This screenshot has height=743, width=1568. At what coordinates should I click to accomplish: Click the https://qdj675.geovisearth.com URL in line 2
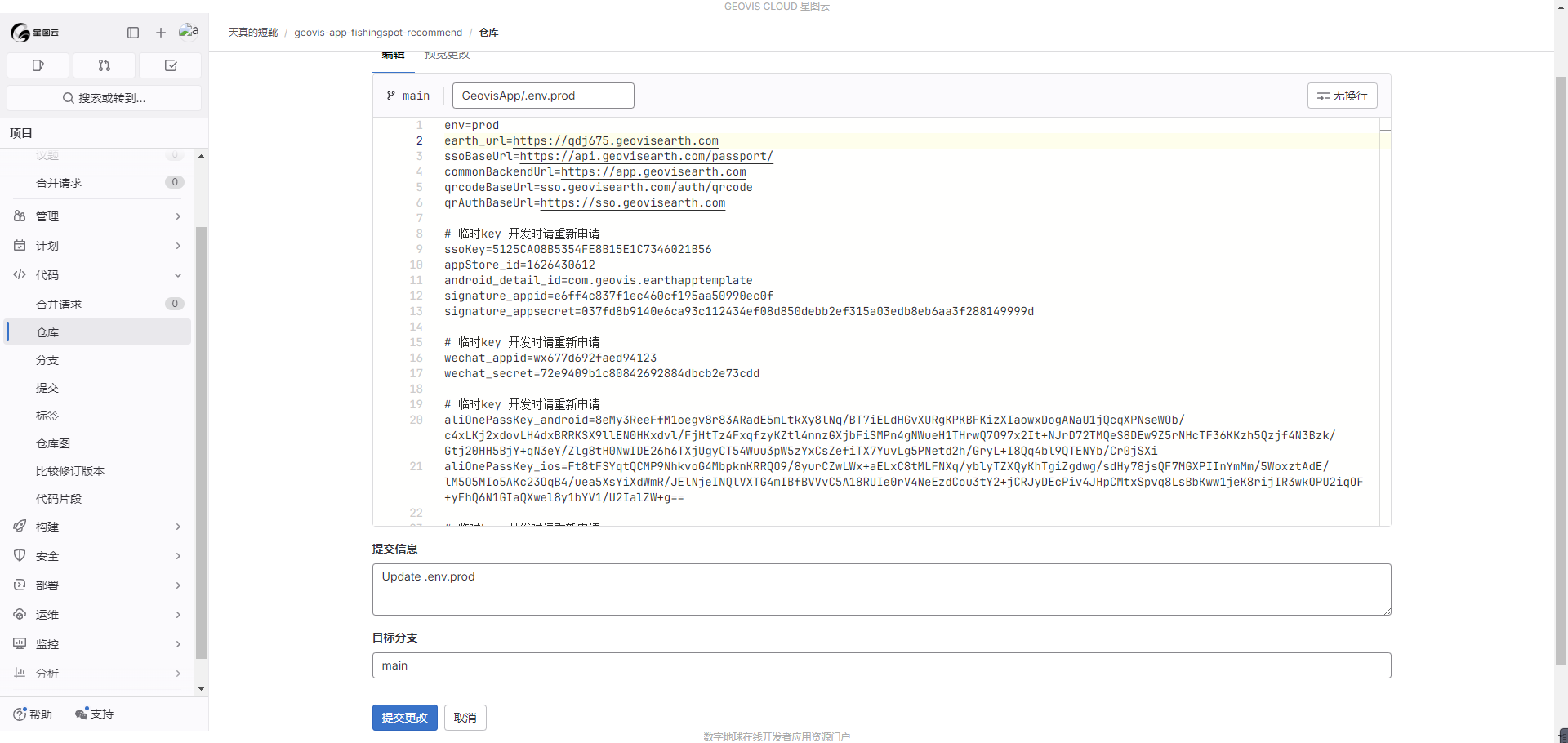[616, 141]
